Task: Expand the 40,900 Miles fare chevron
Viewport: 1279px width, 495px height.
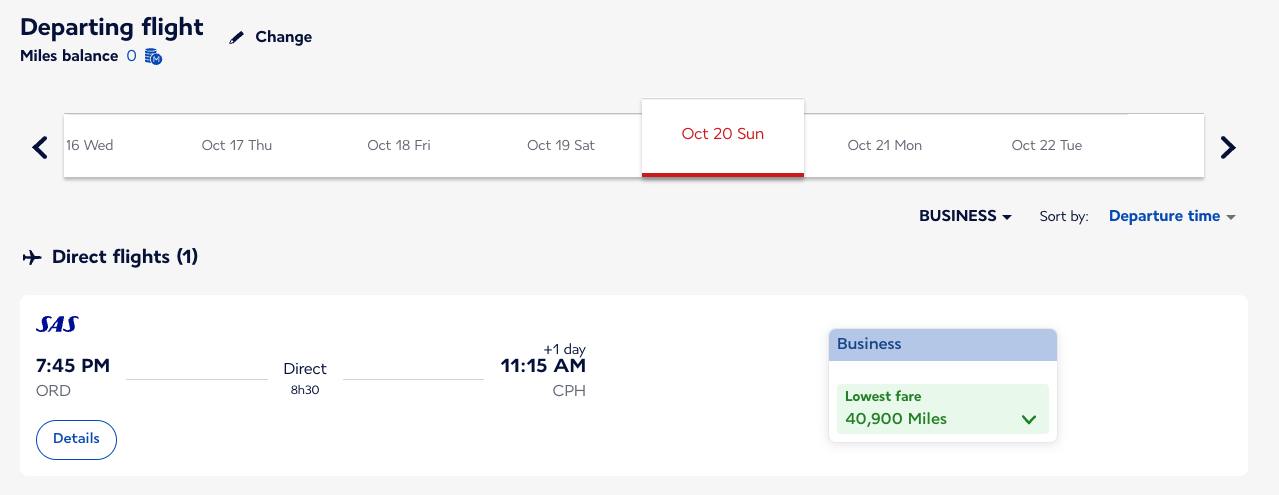Action: [x=1029, y=419]
